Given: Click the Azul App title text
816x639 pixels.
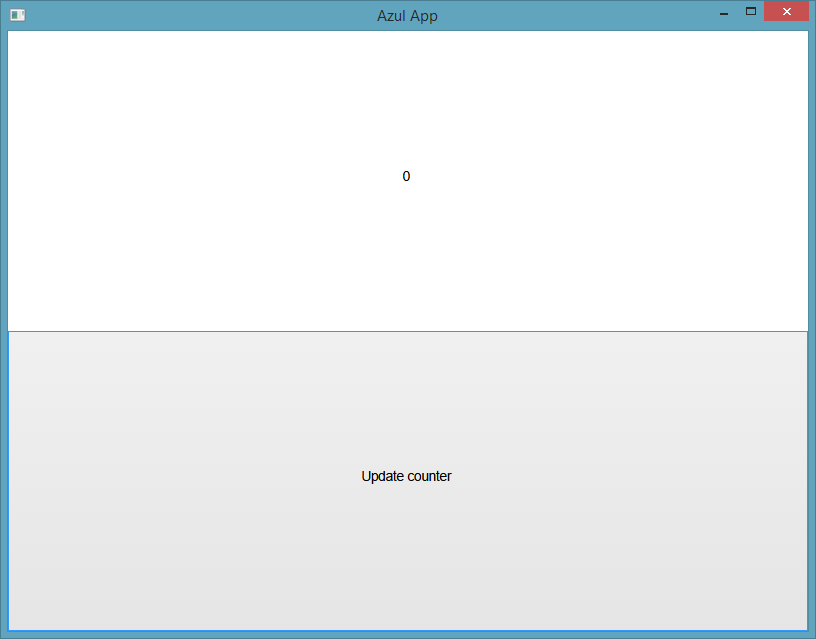Looking at the screenshot, I should click(407, 15).
